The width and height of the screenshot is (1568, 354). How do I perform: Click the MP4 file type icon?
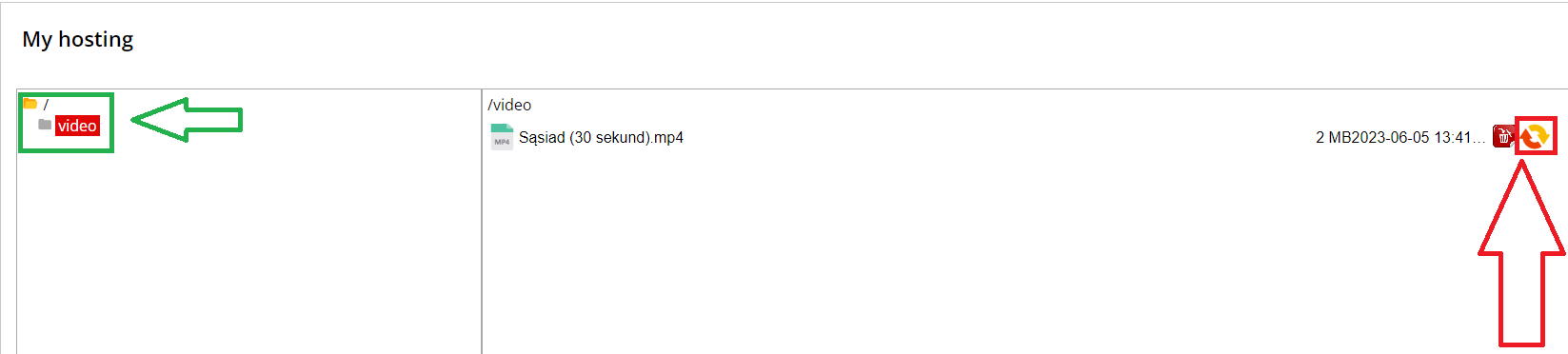(502, 137)
